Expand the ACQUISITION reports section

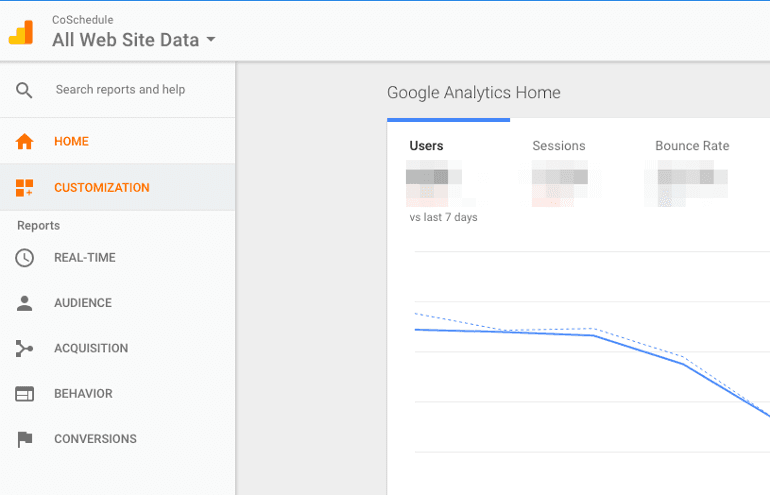(x=117, y=348)
